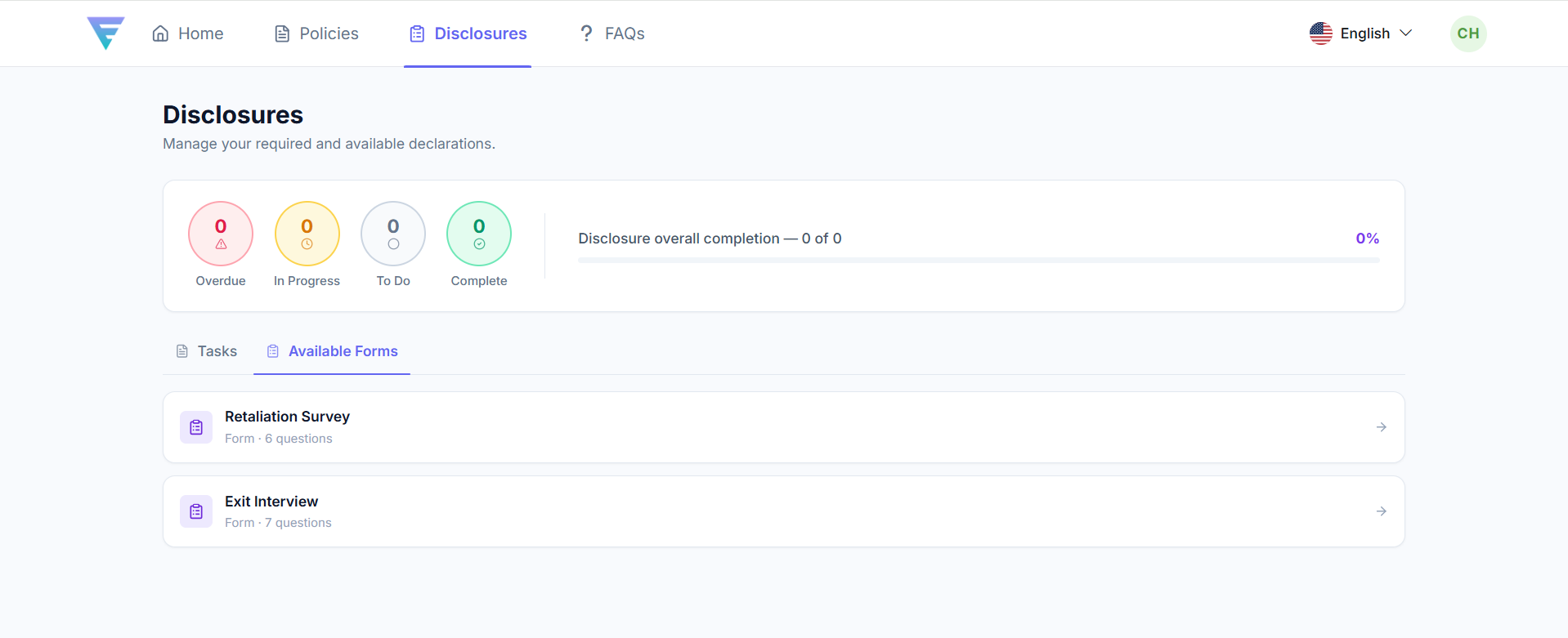
Task: Click the Overdue status circle
Action: pyautogui.click(x=221, y=234)
